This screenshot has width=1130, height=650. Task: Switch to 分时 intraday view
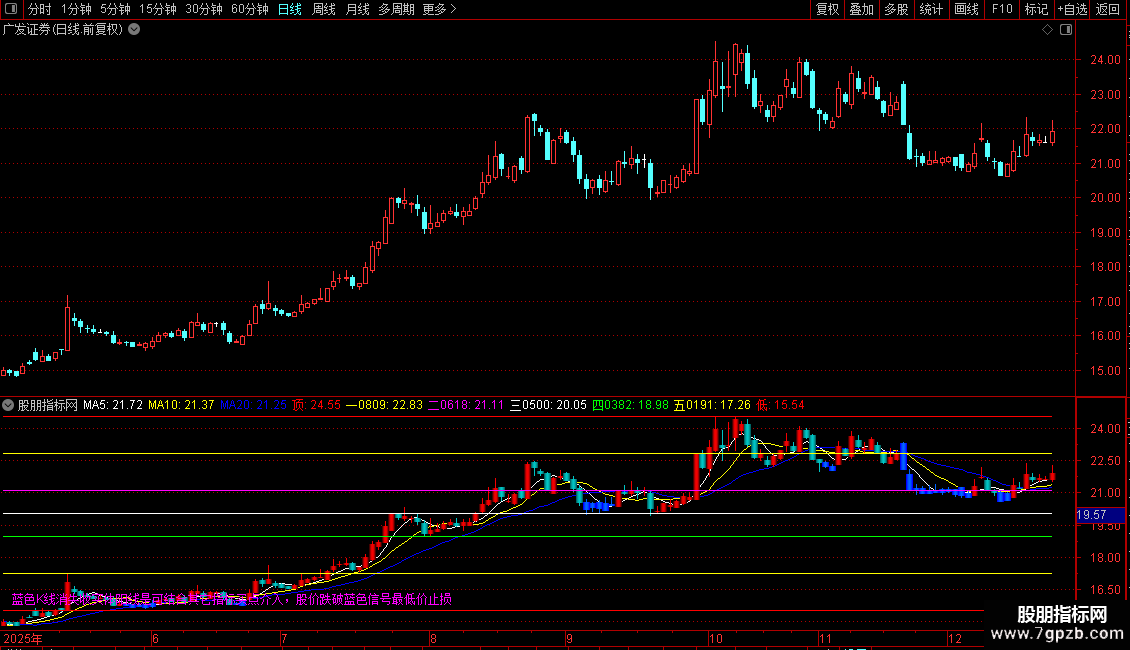pyautogui.click(x=39, y=10)
